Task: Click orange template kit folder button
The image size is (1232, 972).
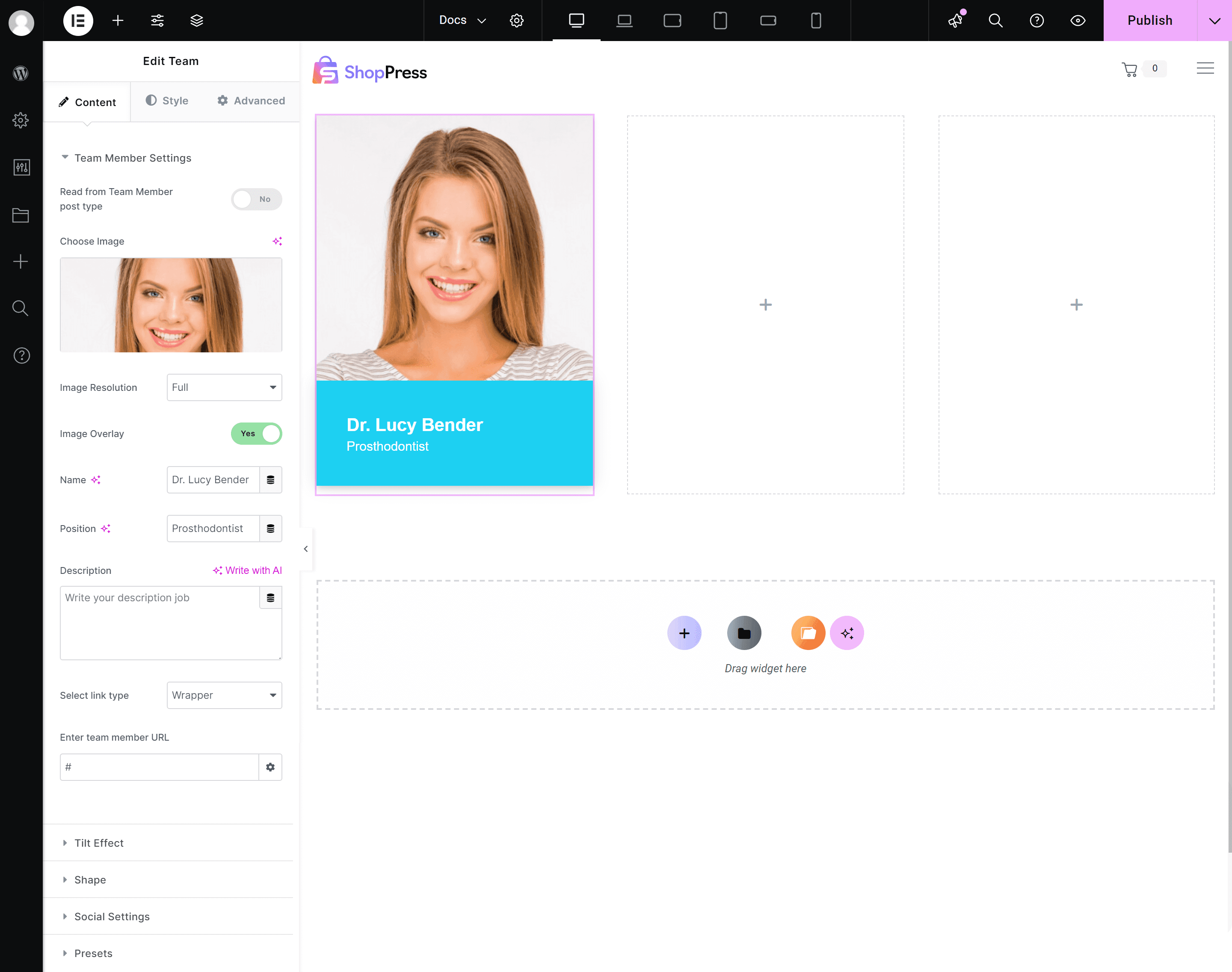Action: point(808,633)
